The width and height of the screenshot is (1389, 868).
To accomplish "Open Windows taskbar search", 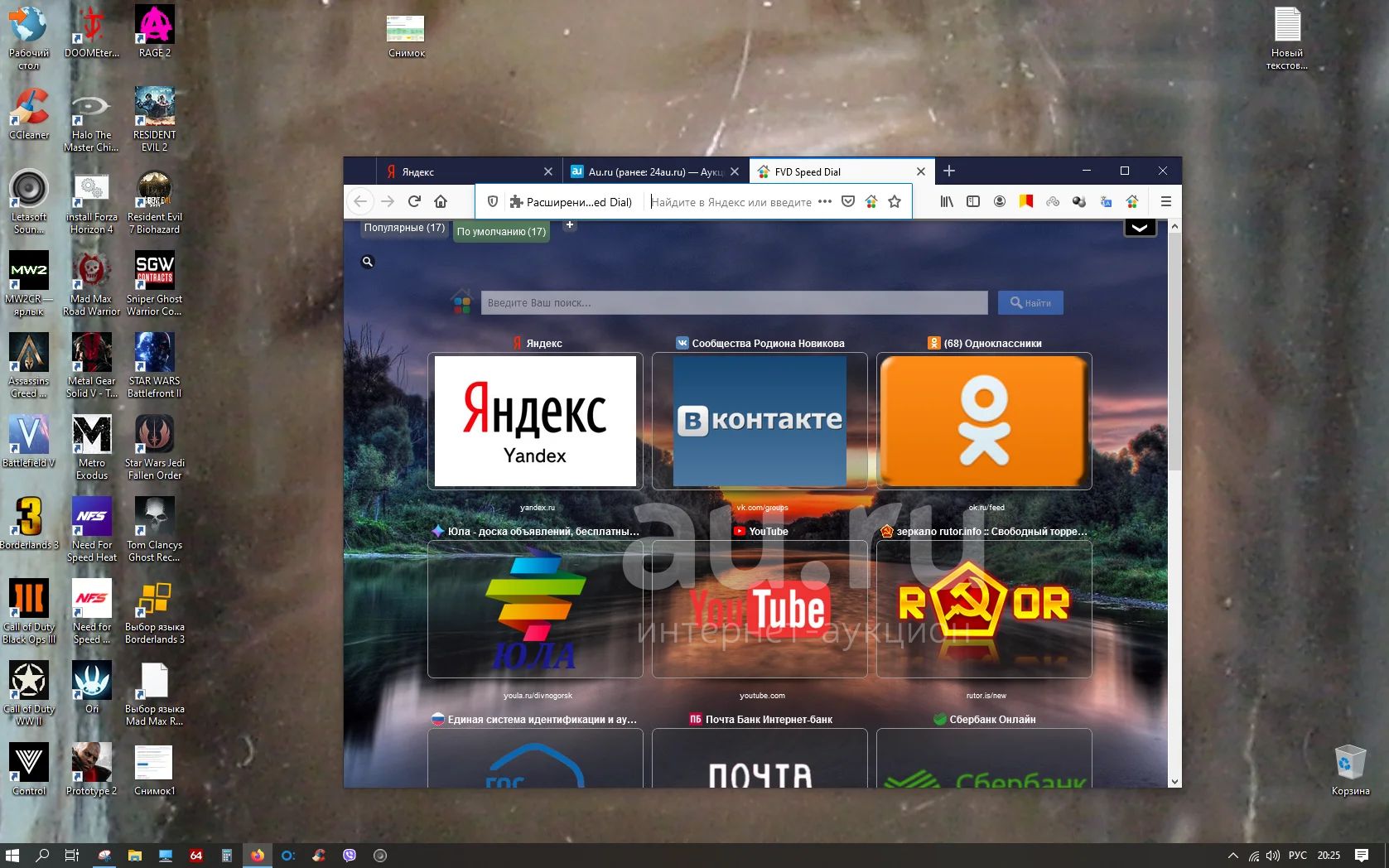I will click(x=42, y=856).
